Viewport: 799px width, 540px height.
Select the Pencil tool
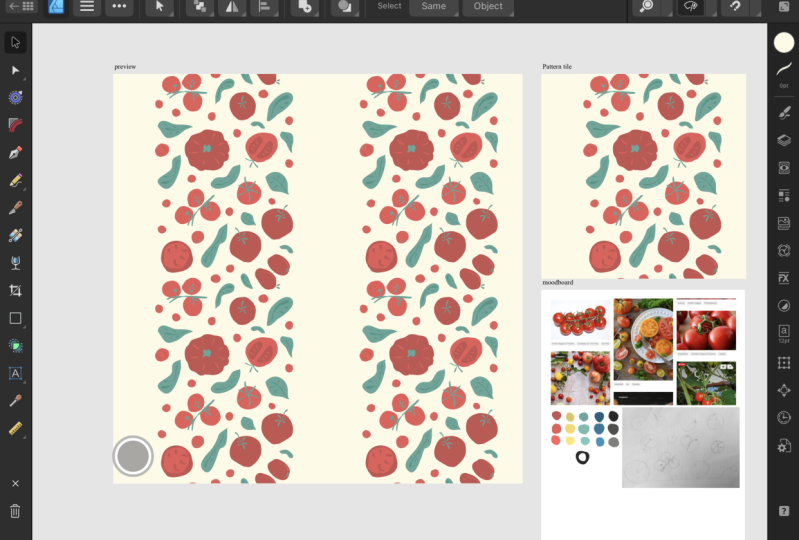(x=15, y=180)
